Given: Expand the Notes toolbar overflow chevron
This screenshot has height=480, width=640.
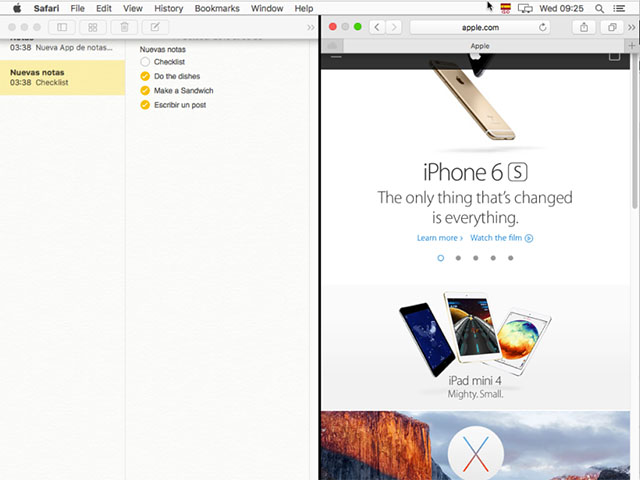Looking at the screenshot, I should (310, 27).
